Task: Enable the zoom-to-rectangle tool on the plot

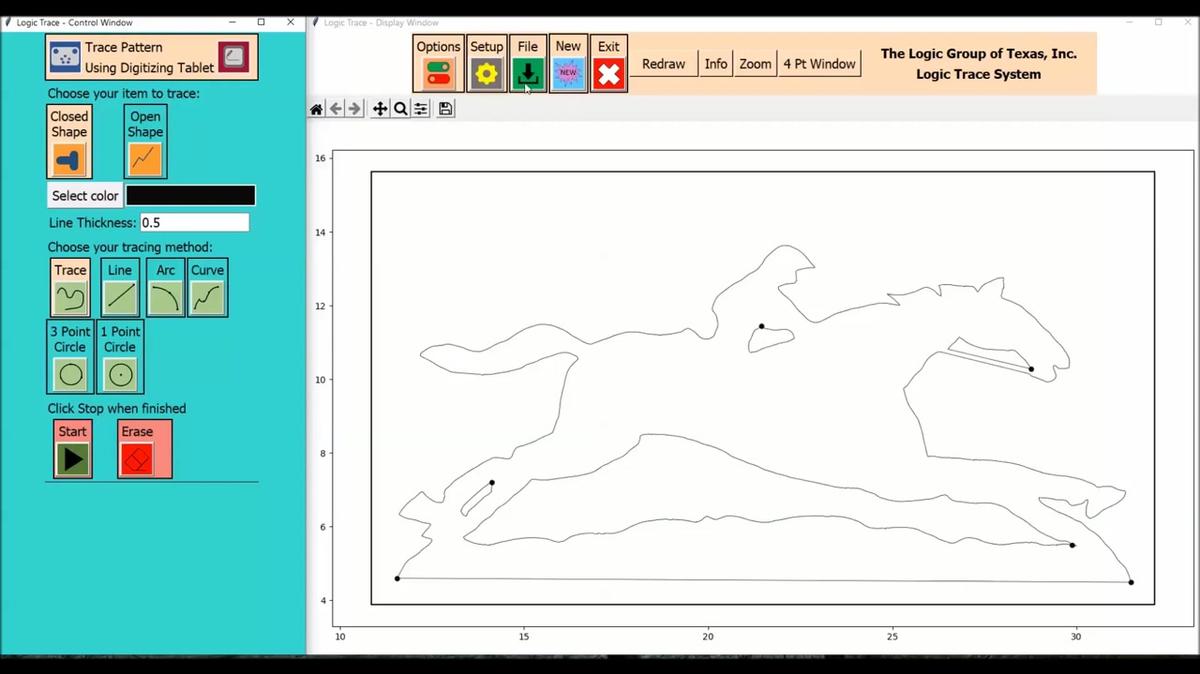Action: pyautogui.click(x=400, y=108)
